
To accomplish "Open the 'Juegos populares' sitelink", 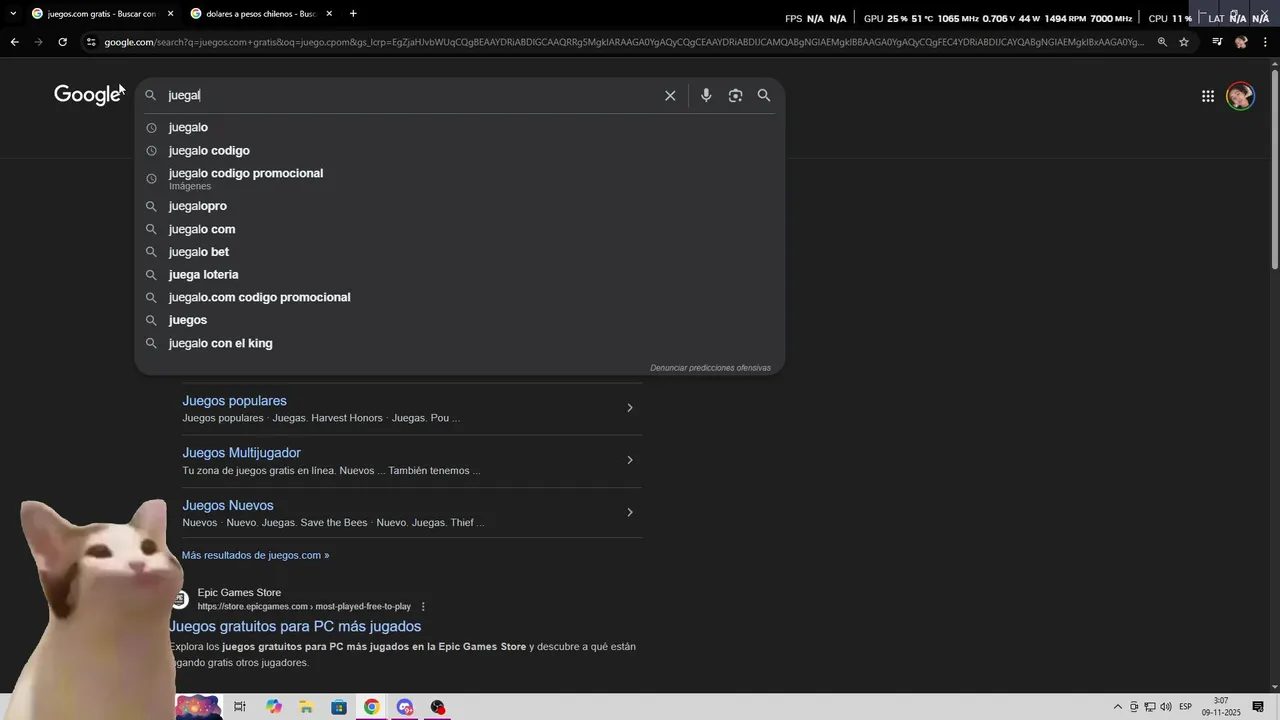I will (x=234, y=401).
